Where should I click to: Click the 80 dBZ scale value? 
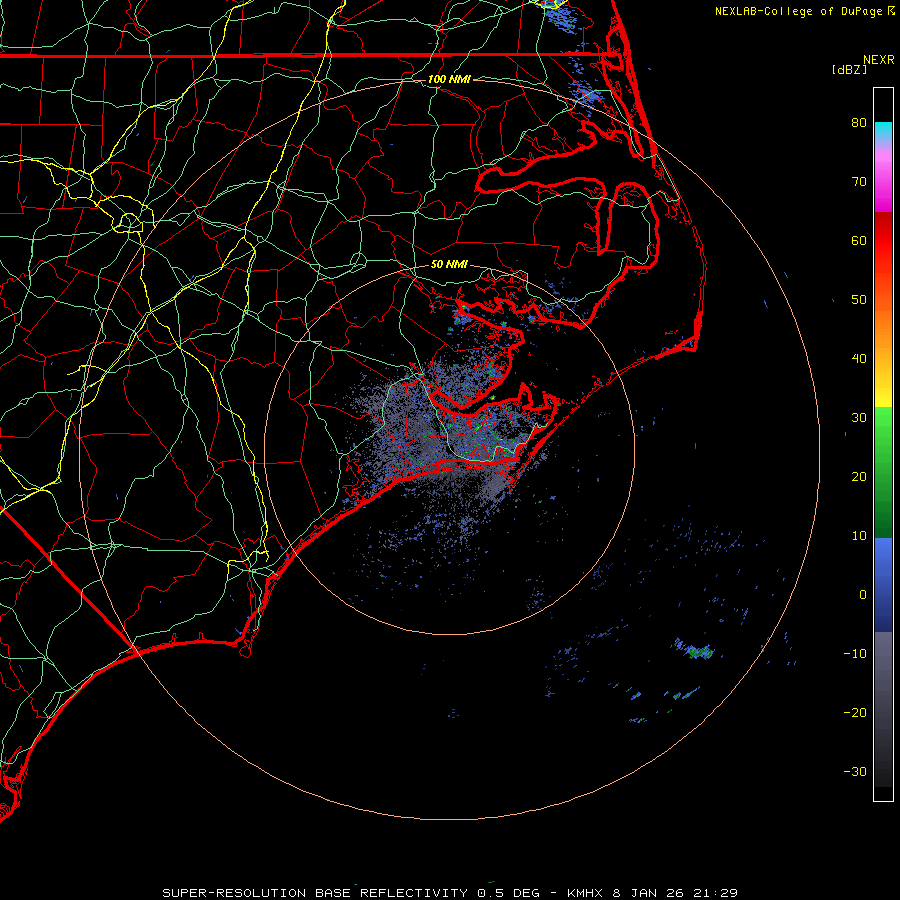(859, 123)
